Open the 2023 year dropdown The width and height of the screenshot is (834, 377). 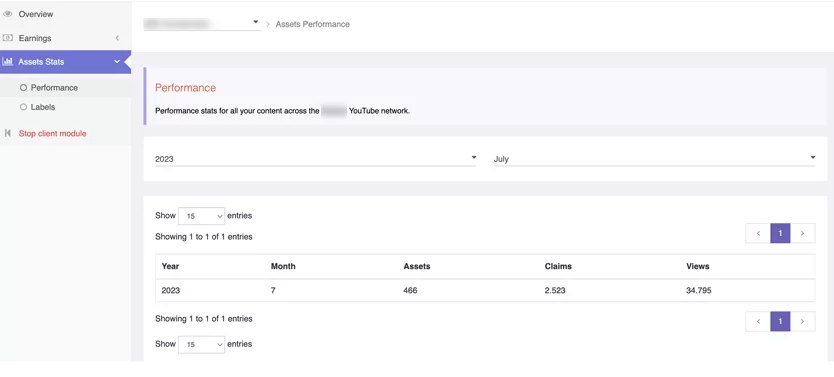[x=315, y=159]
